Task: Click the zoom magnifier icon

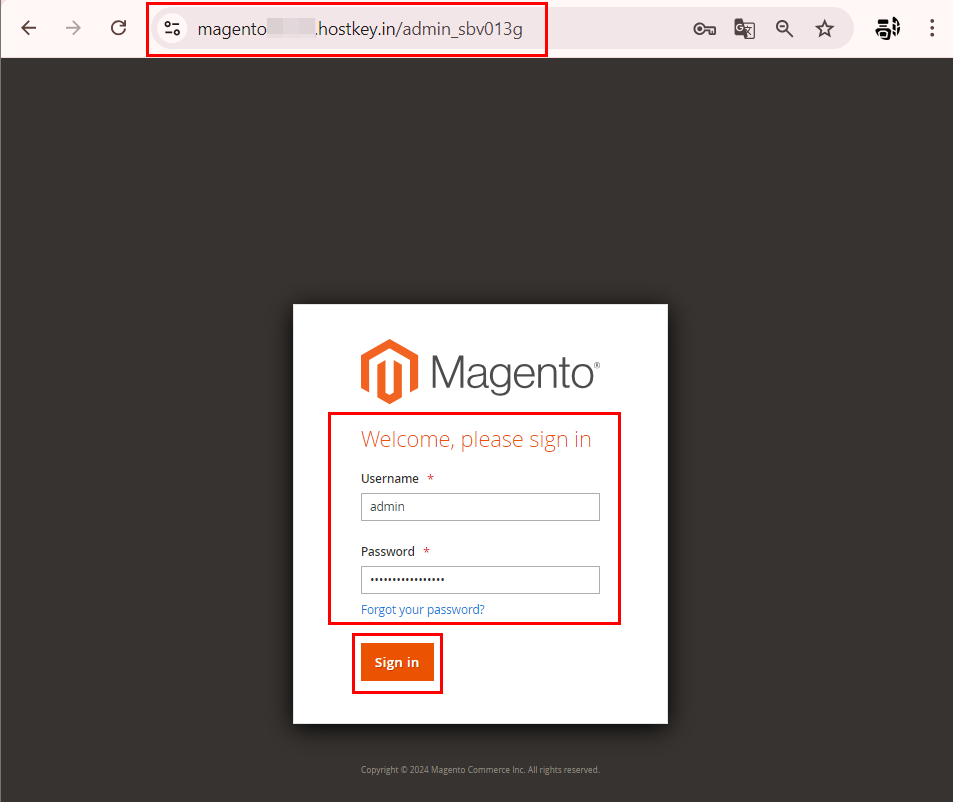Action: click(784, 29)
